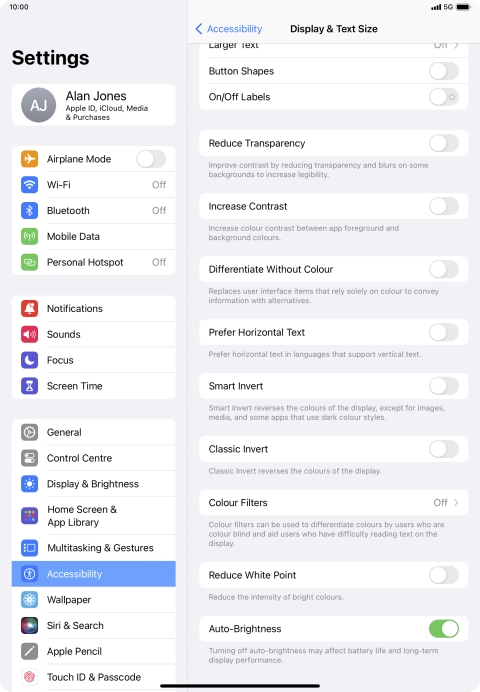The height and width of the screenshot is (692, 480).
Task: Tap the Personal Hotspot row
Action: (x=94, y=262)
